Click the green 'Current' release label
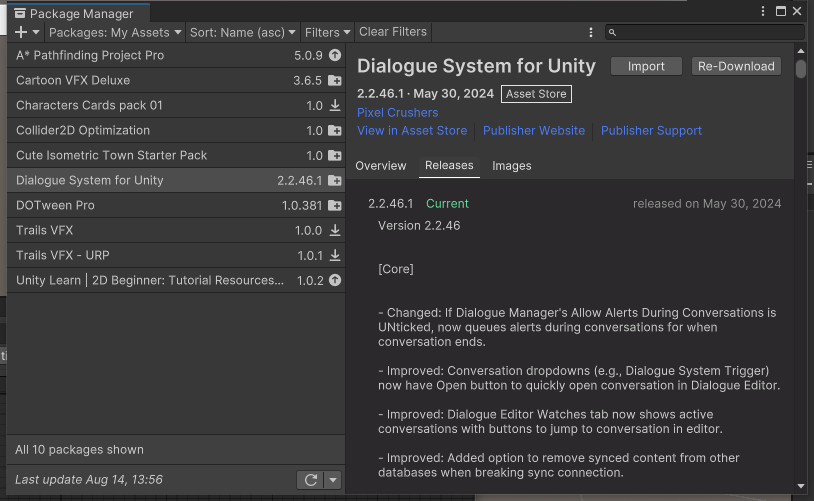The width and height of the screenshot is (814, 501). pos(447,204)
